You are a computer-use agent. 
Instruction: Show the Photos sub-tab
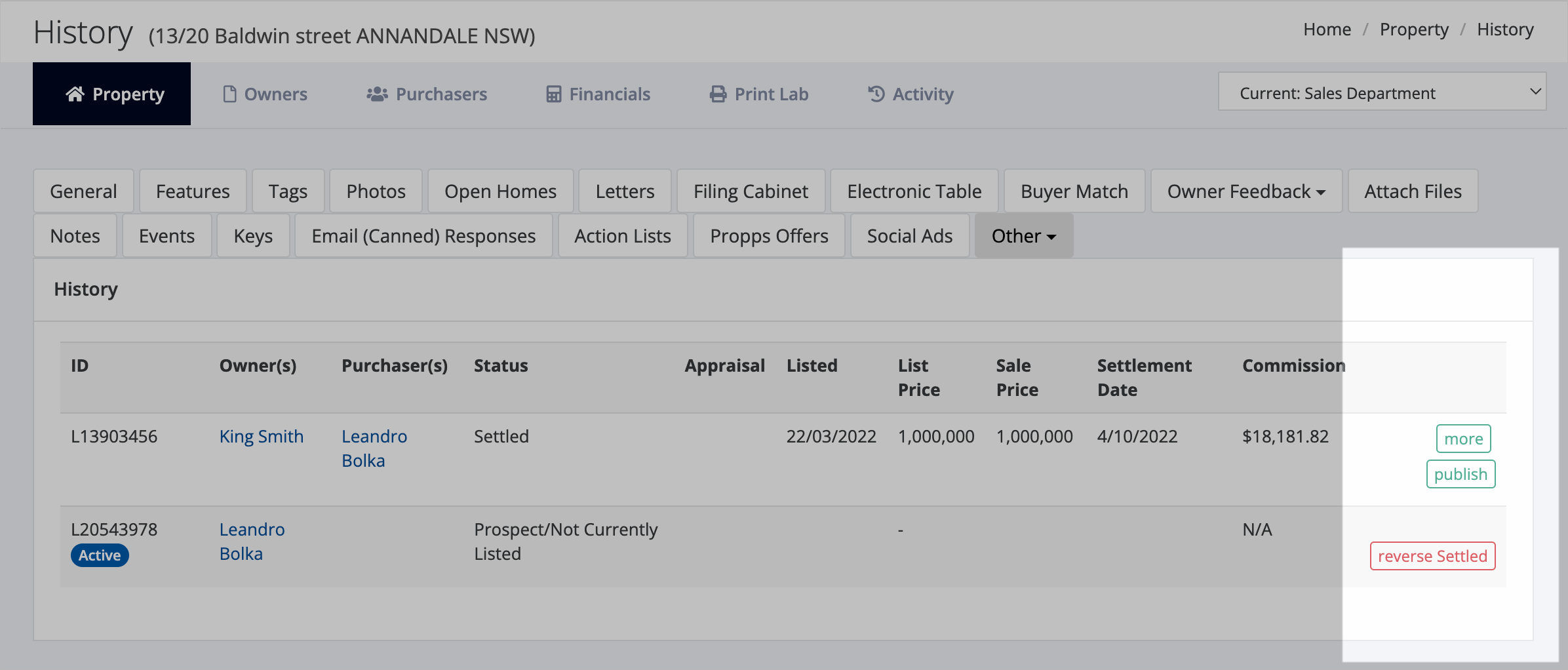(x=376, y=191)
